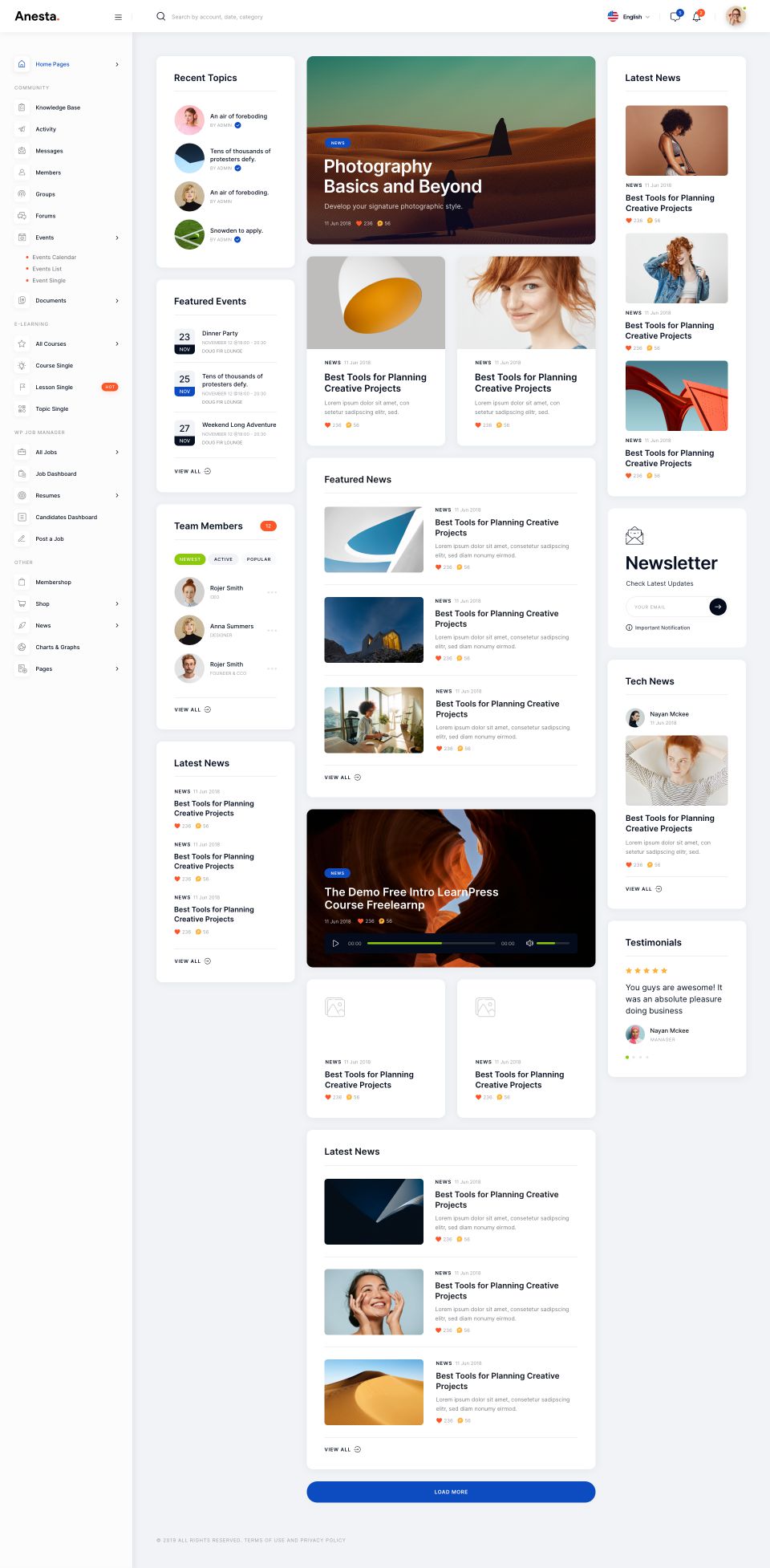Click the user profile avatar in header
Screen dimensions: 770x1568
pos(735,16)
